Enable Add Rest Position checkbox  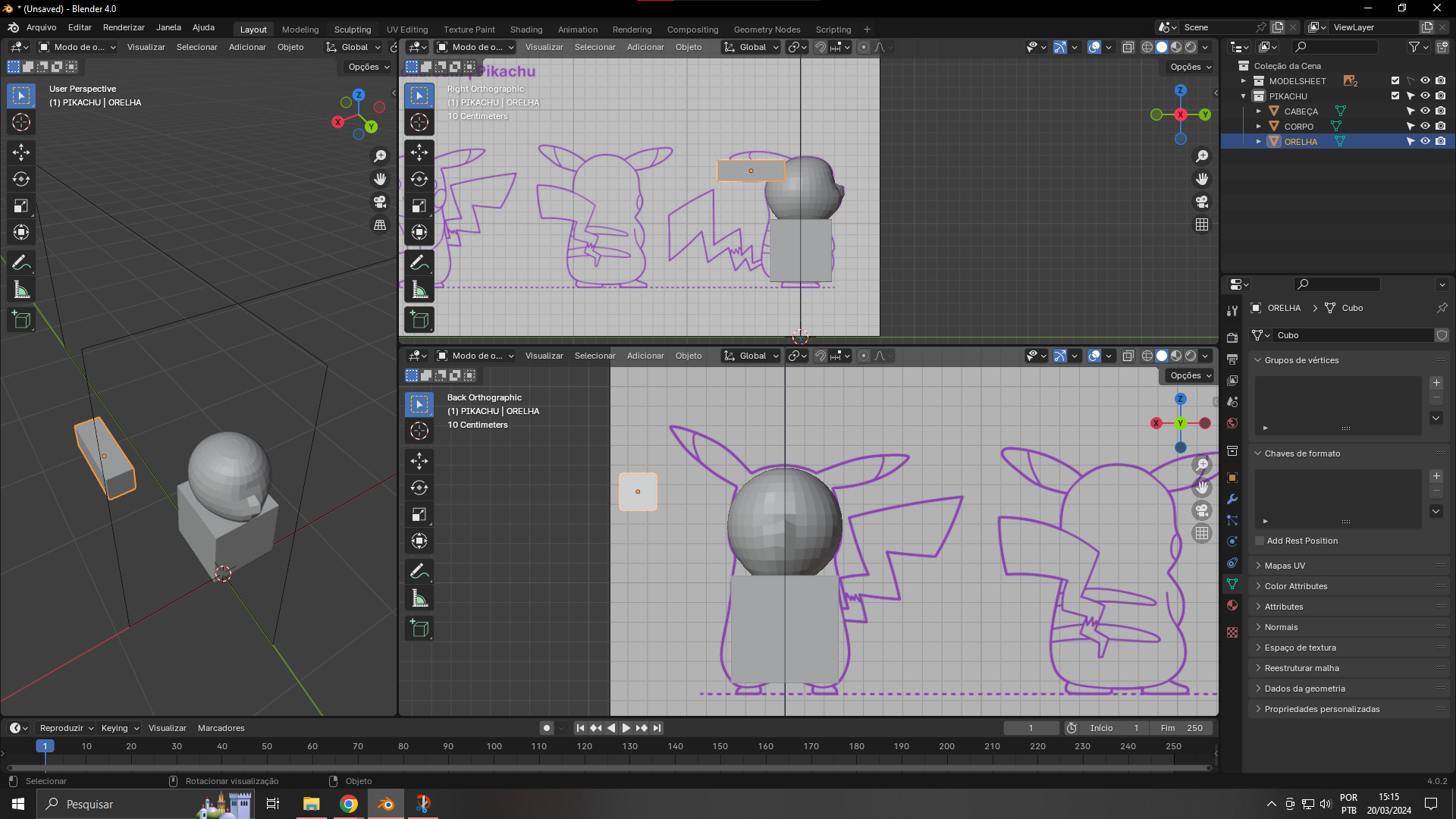[x=1260, y=541]
